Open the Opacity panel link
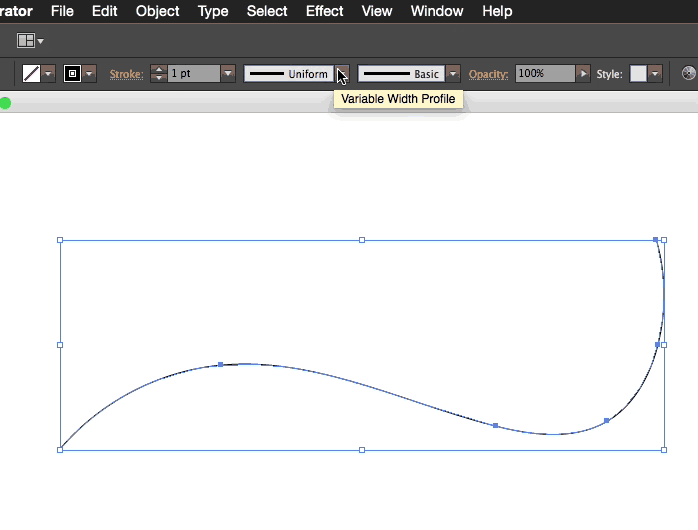Screen dimensions: 698x530 click(x=488, y=74)
